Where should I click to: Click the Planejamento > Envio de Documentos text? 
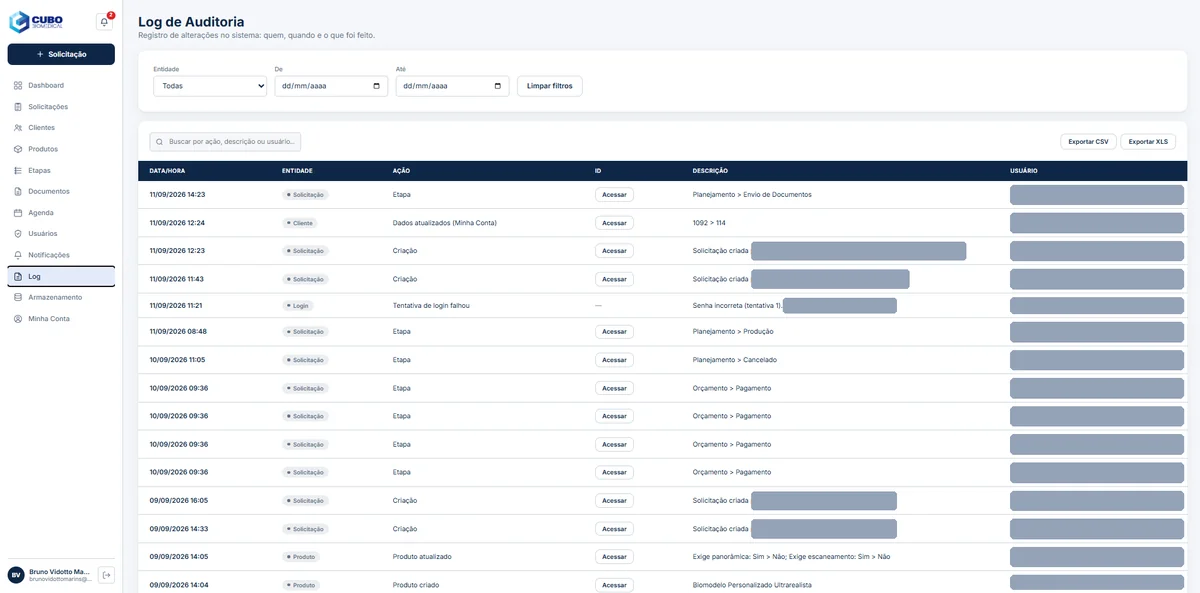point(752,195)
